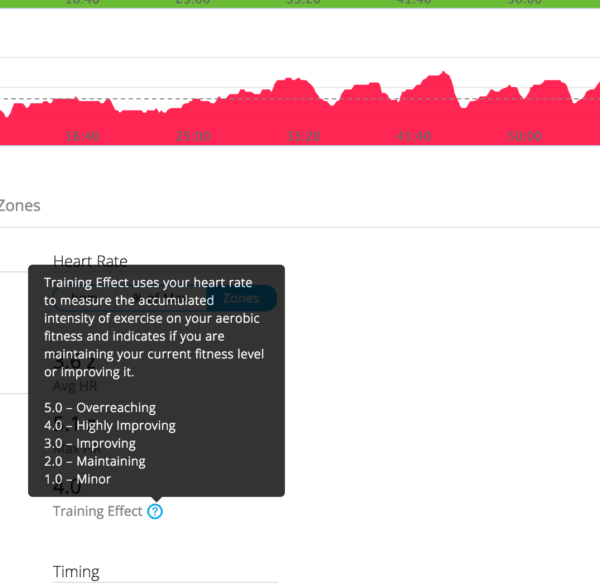The image size is (600, 584).
Task: Select the Zones heart rate toggle
Action: tap(241, 298)
